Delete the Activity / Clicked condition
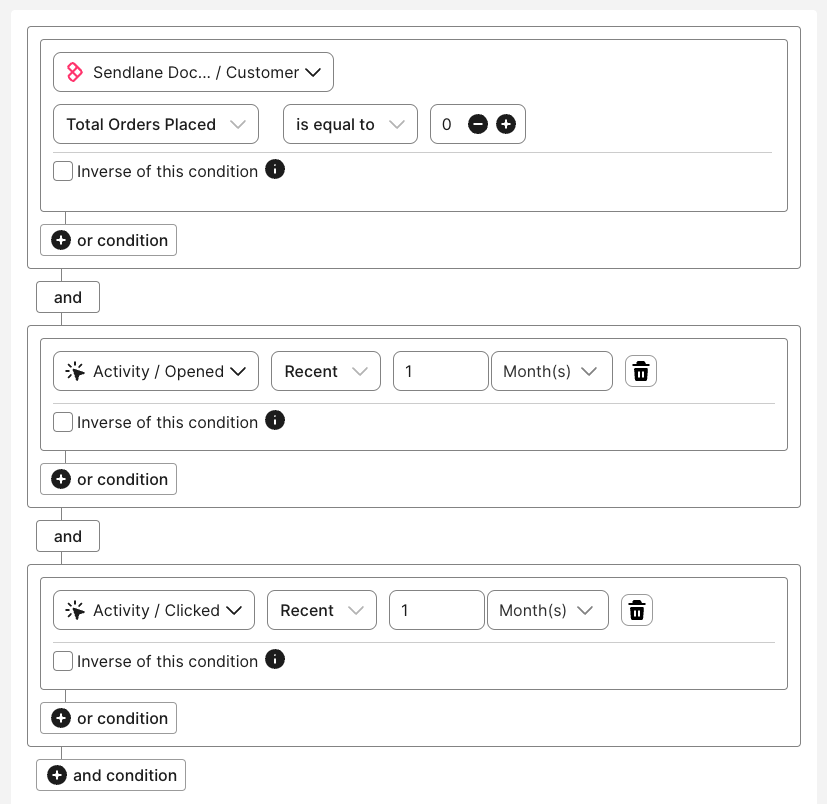This screenshot has width=827, height=804. 637,610
